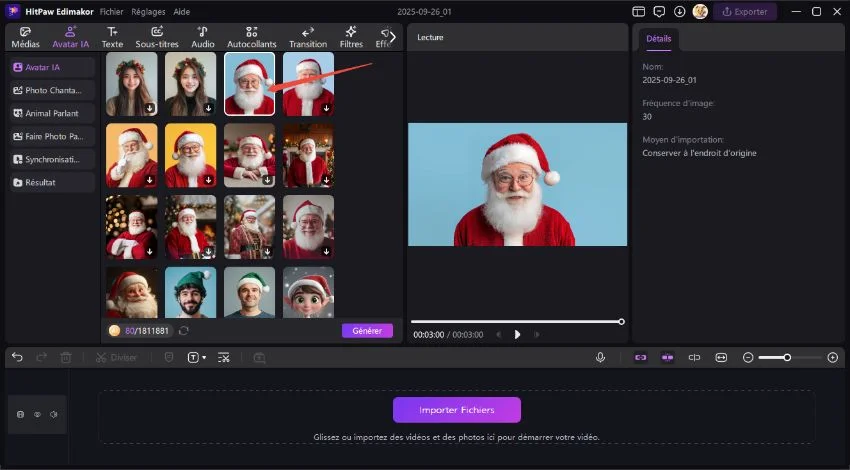Image resolution: width=850 pixels, height=470 pixels.
Task: Click Conserver à l'endroit d'origine text
Action: [699, 153]
